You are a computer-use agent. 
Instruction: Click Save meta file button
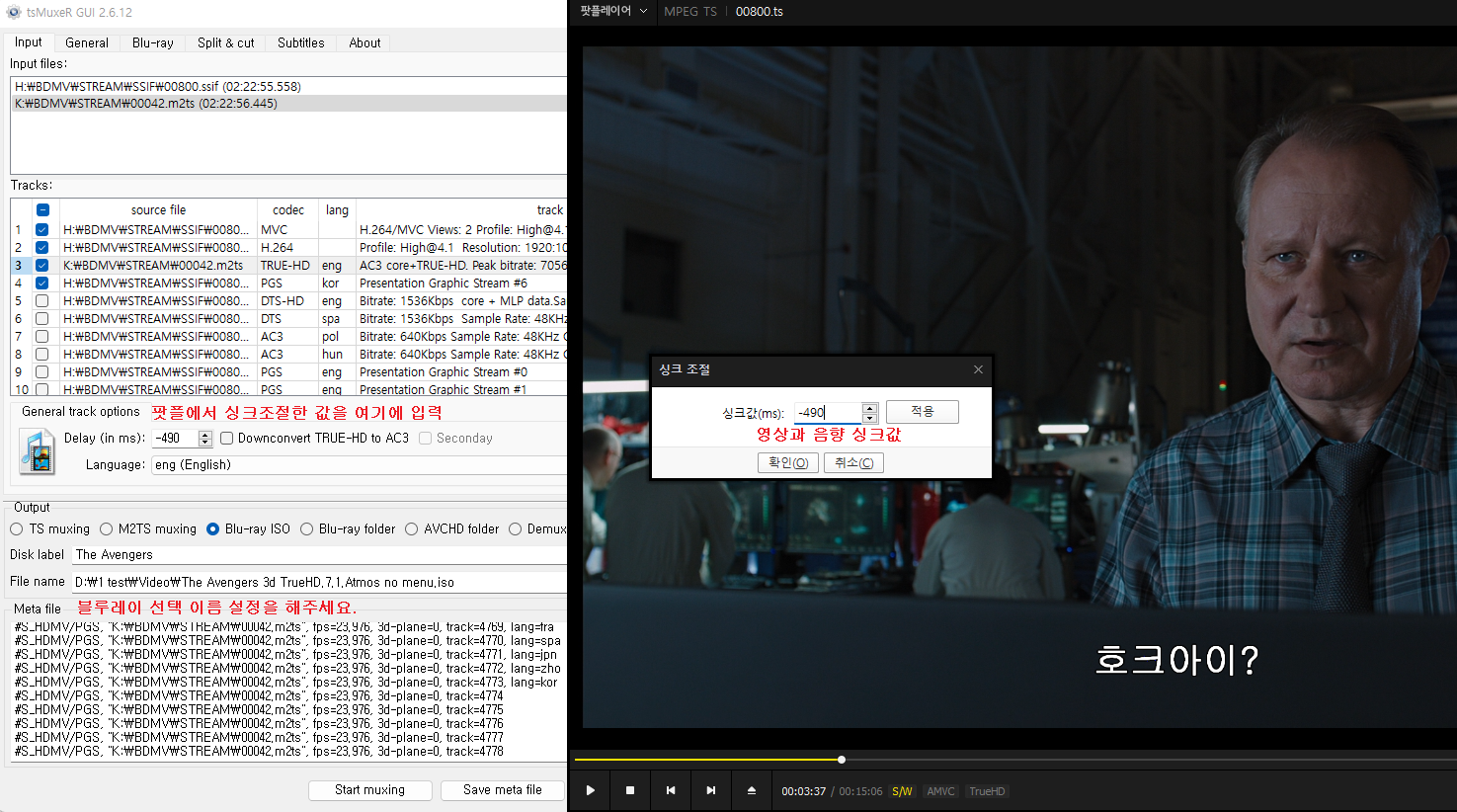[x=502, y=790]
